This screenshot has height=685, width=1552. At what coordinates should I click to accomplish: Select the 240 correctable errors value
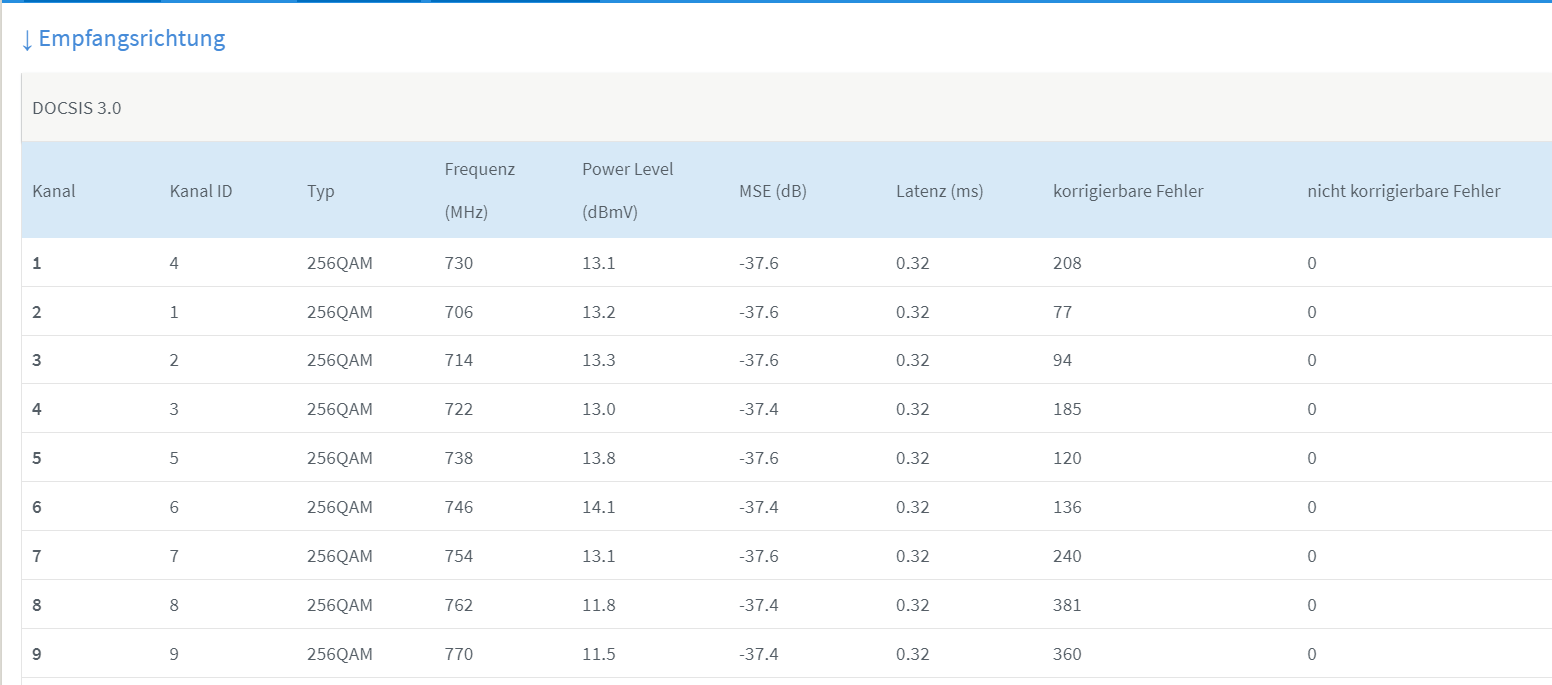pos(1067,556)
